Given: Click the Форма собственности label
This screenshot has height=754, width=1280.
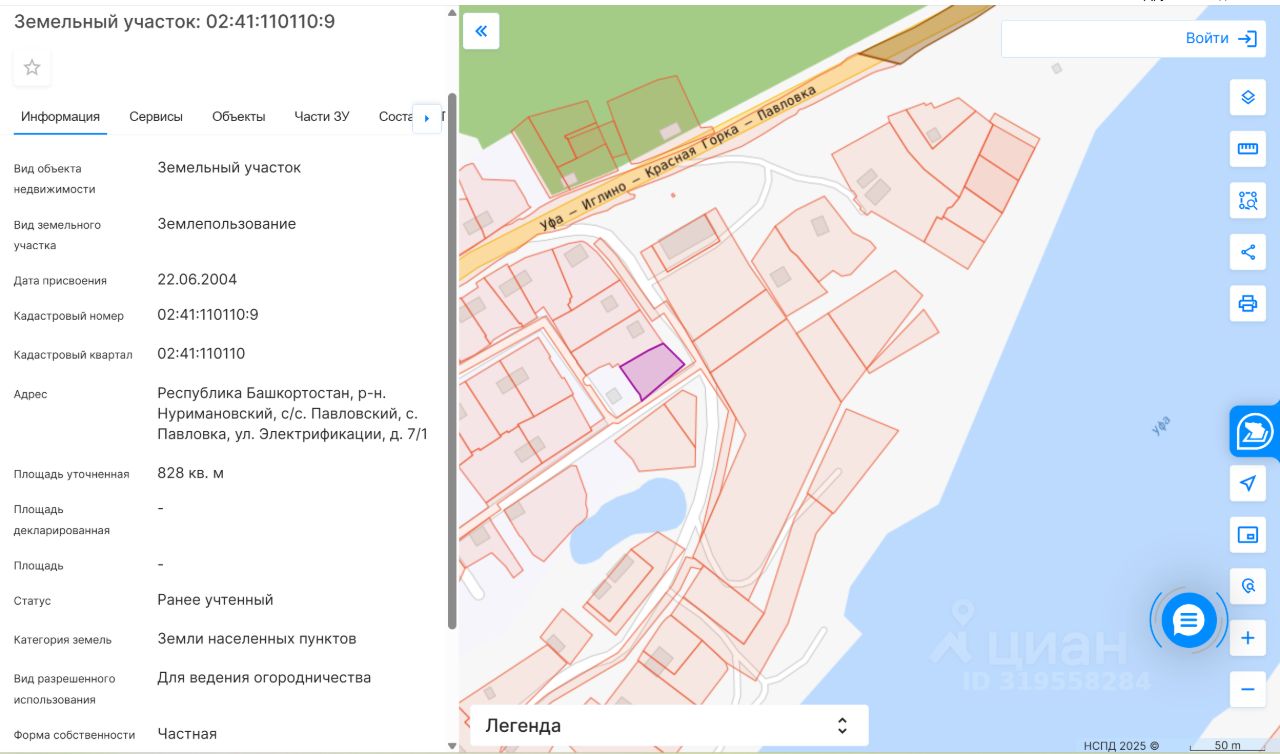Looking at the screenshot, I should point(74,735).
